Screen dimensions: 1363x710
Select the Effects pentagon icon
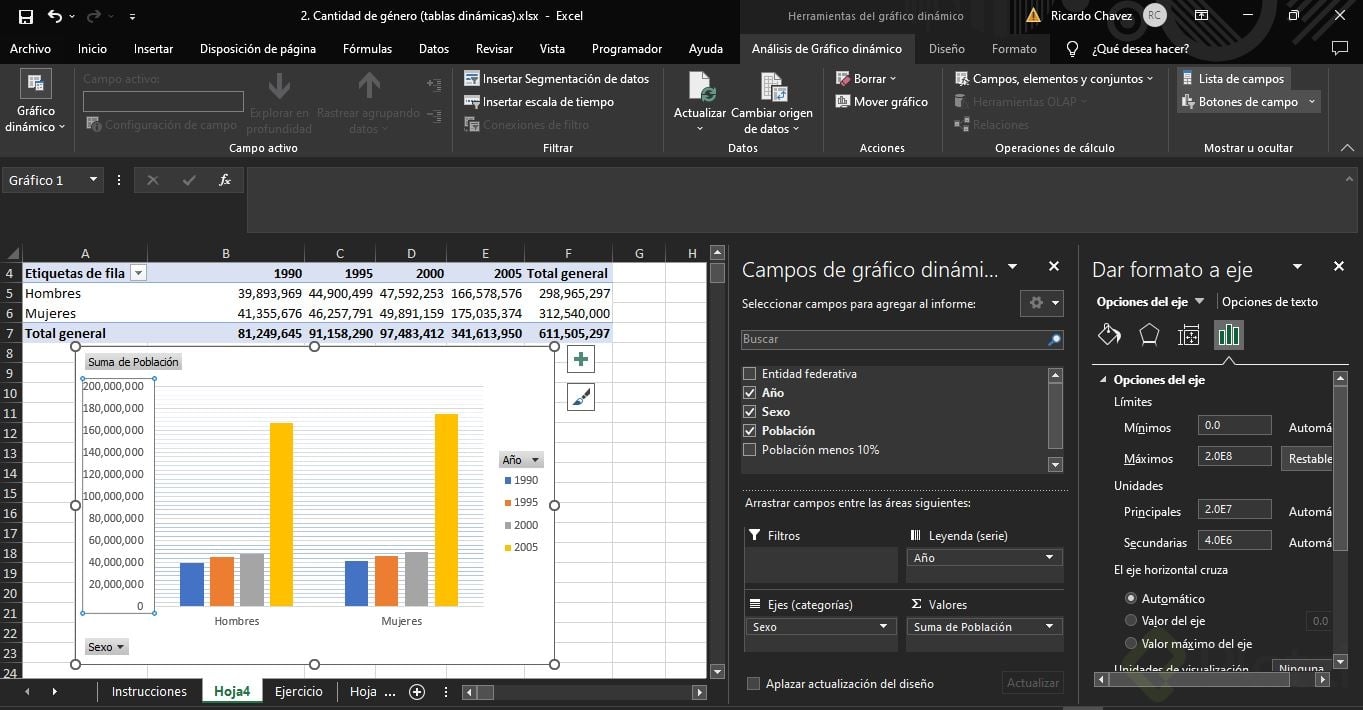[x=1149, y=334]
